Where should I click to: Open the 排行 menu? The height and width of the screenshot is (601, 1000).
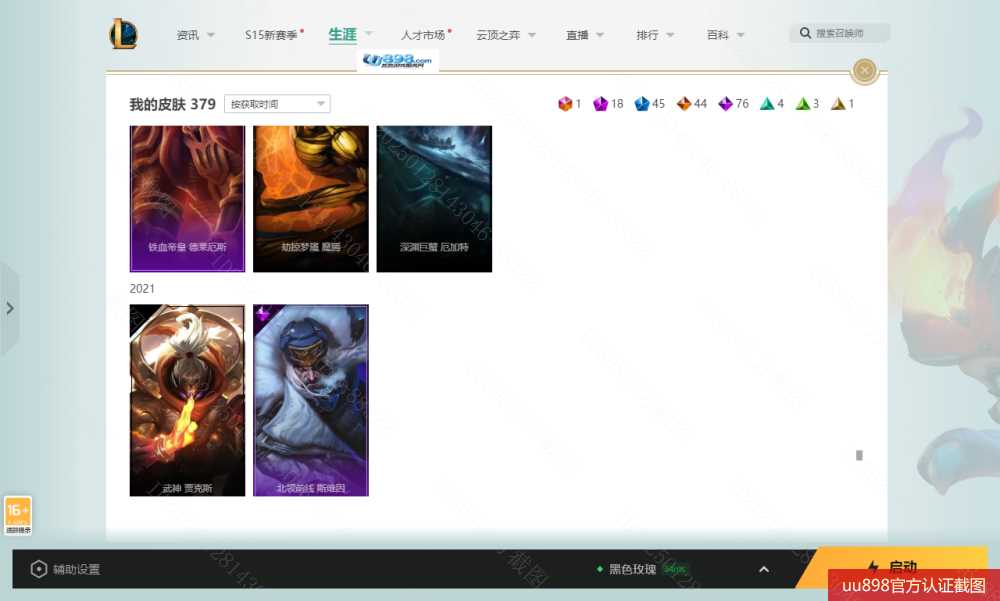(x=647, y=35)
